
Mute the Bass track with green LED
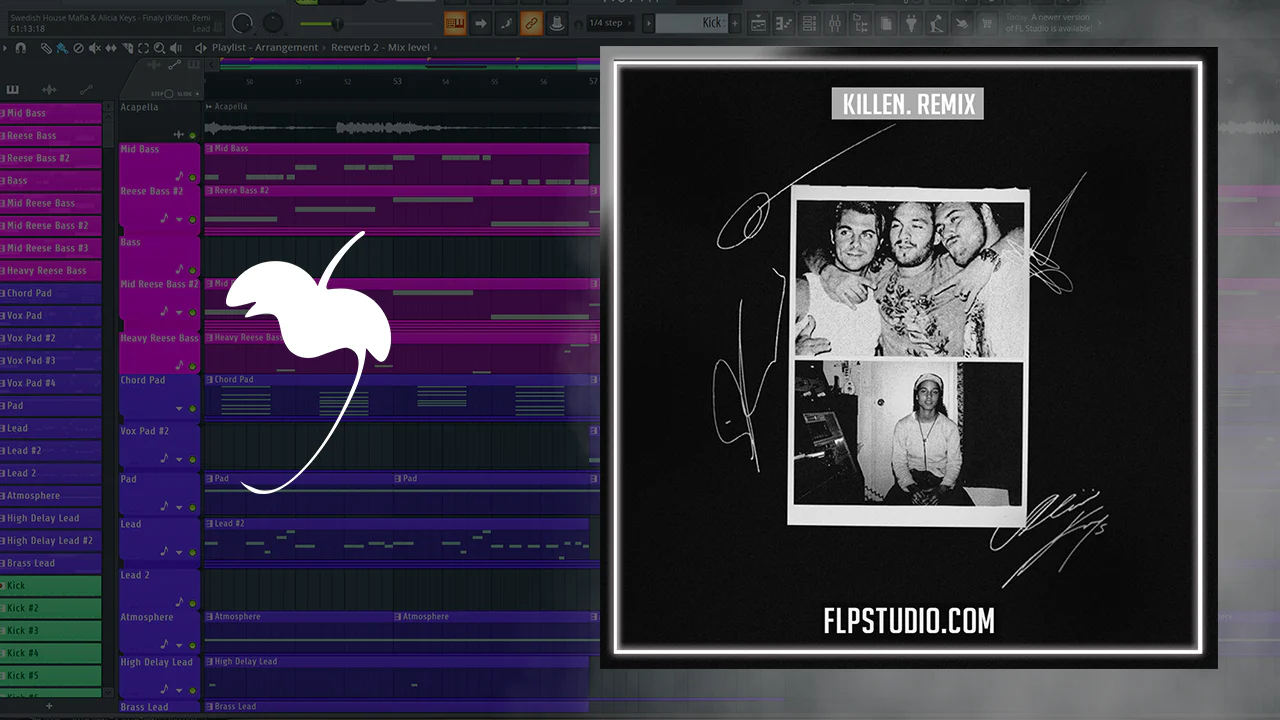(193, 270)
